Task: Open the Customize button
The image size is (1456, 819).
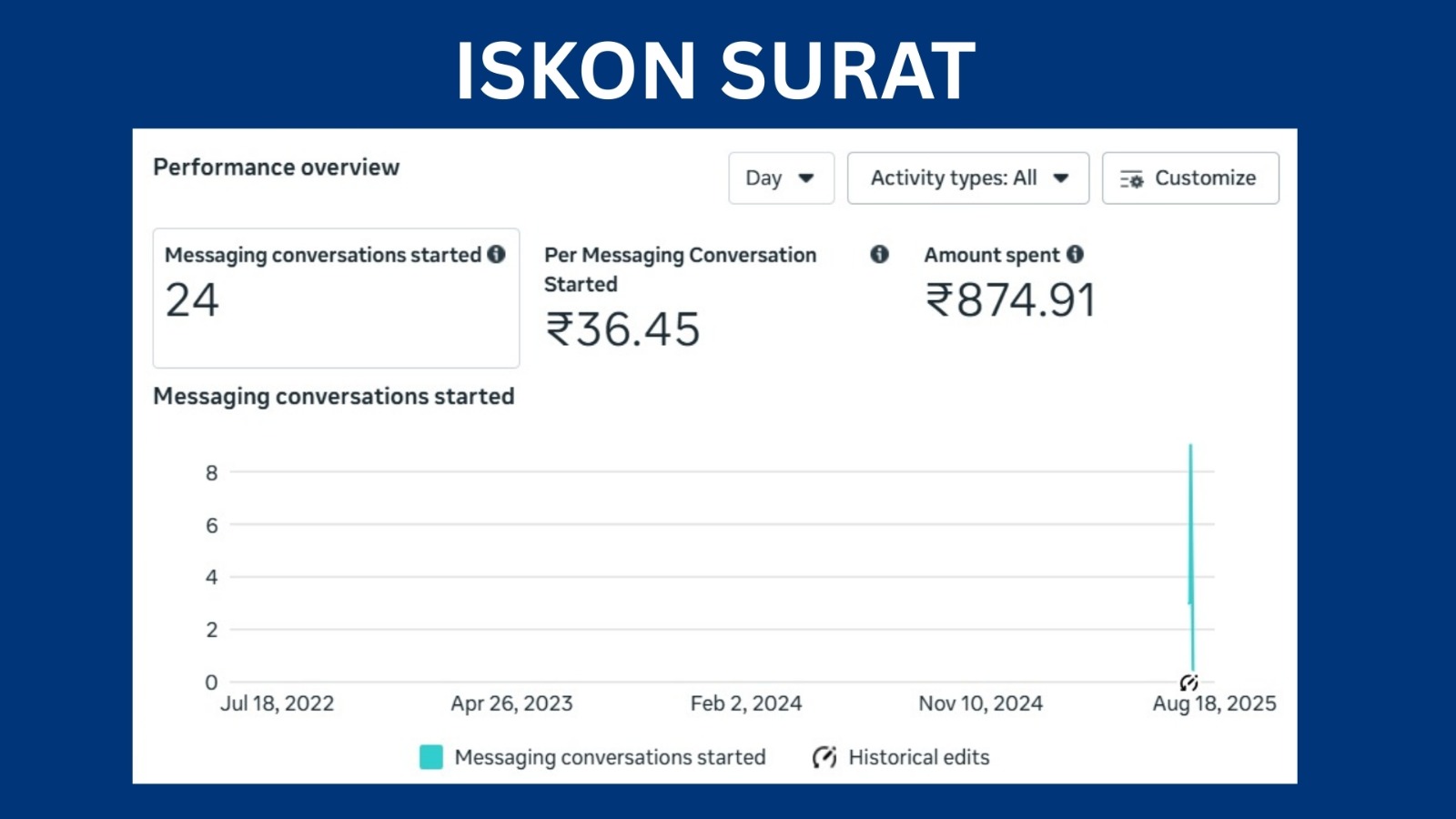Action: [x=1190, y=178]
